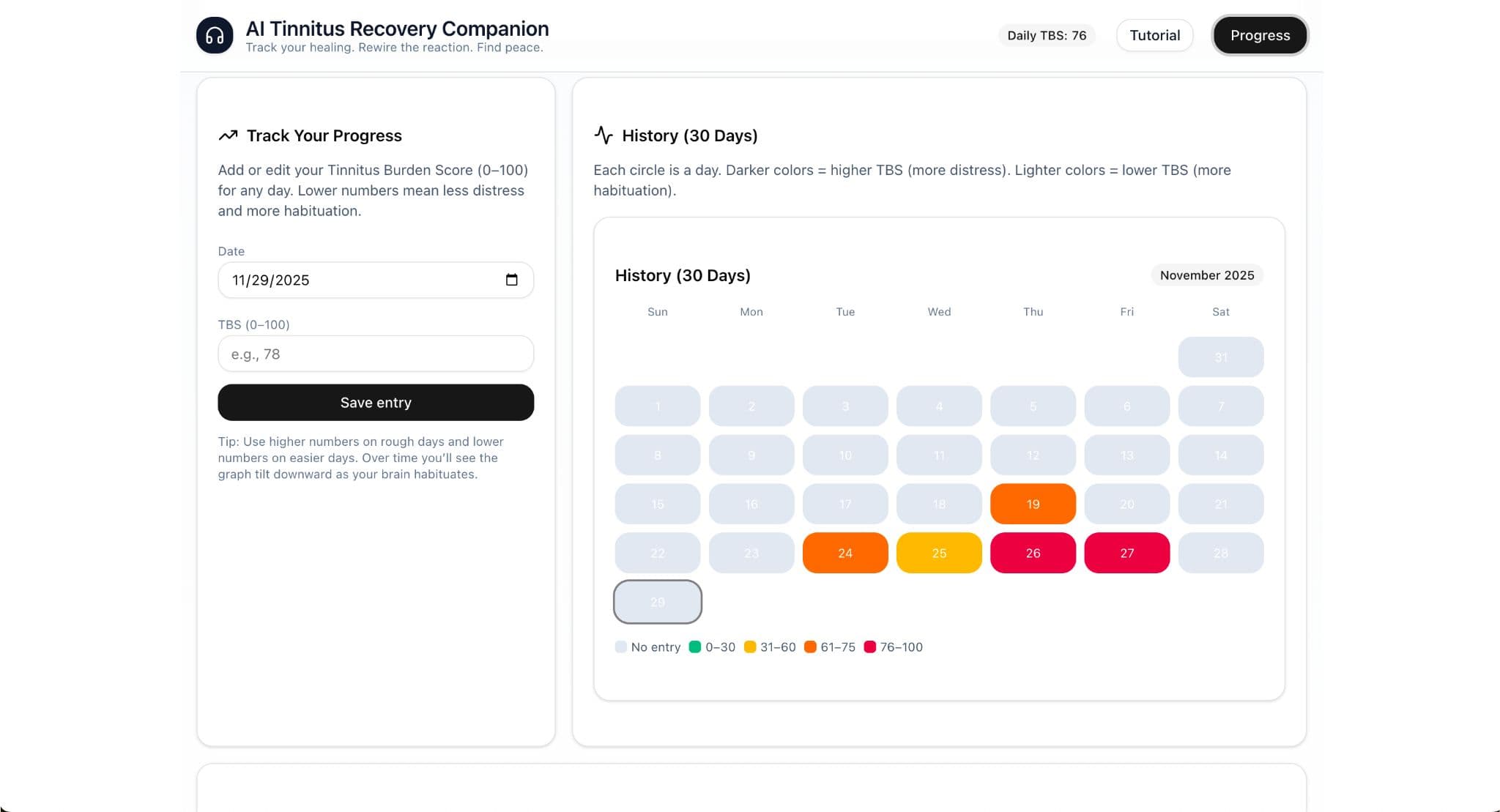This screenshot has height=812, width=1500.
Task: Click the waveform icon next to History (30 Days)
Action: tap(603, 135)
